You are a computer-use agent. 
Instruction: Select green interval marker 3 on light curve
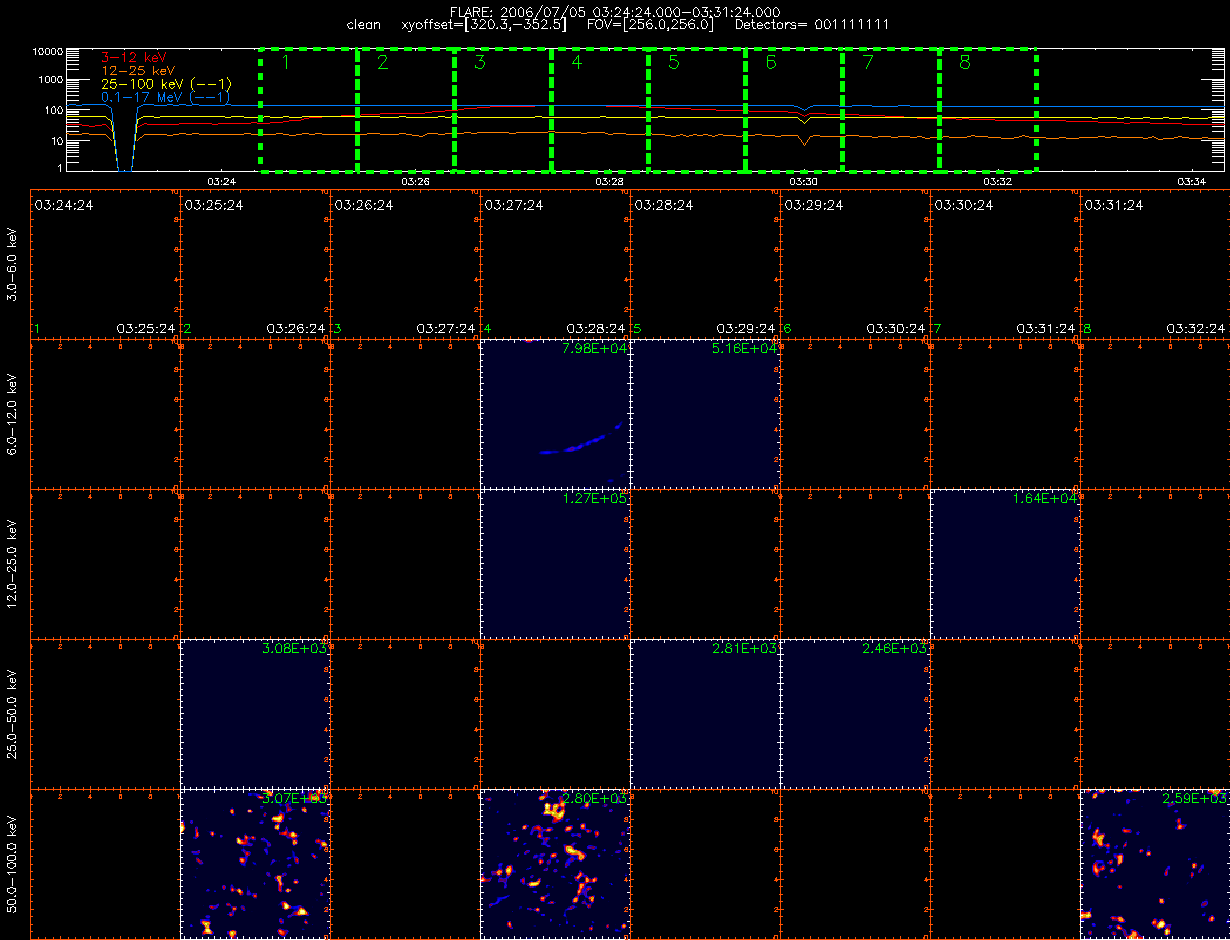coord(479,63)
